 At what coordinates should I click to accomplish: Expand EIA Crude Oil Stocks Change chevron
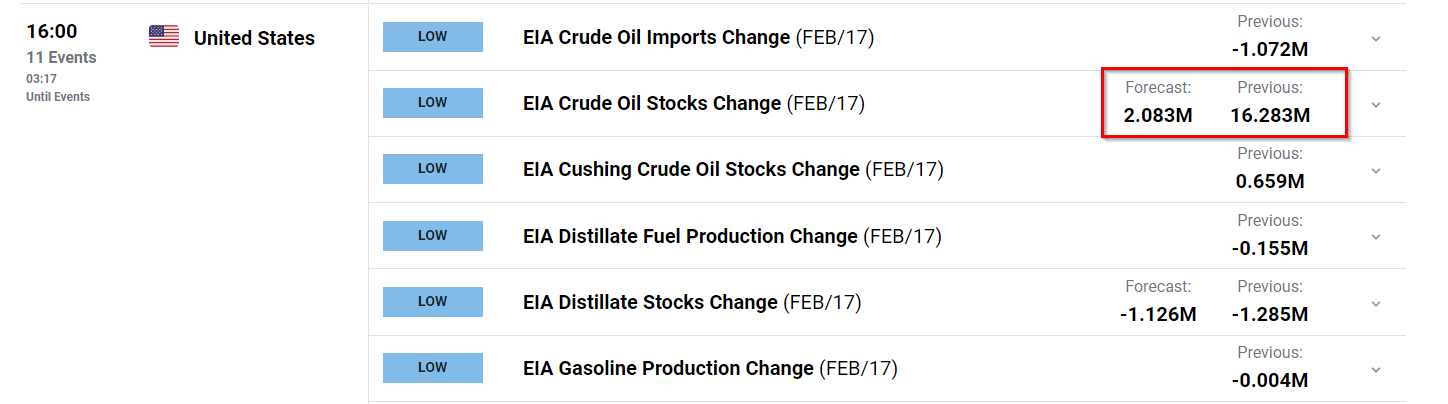point(1376,105)
